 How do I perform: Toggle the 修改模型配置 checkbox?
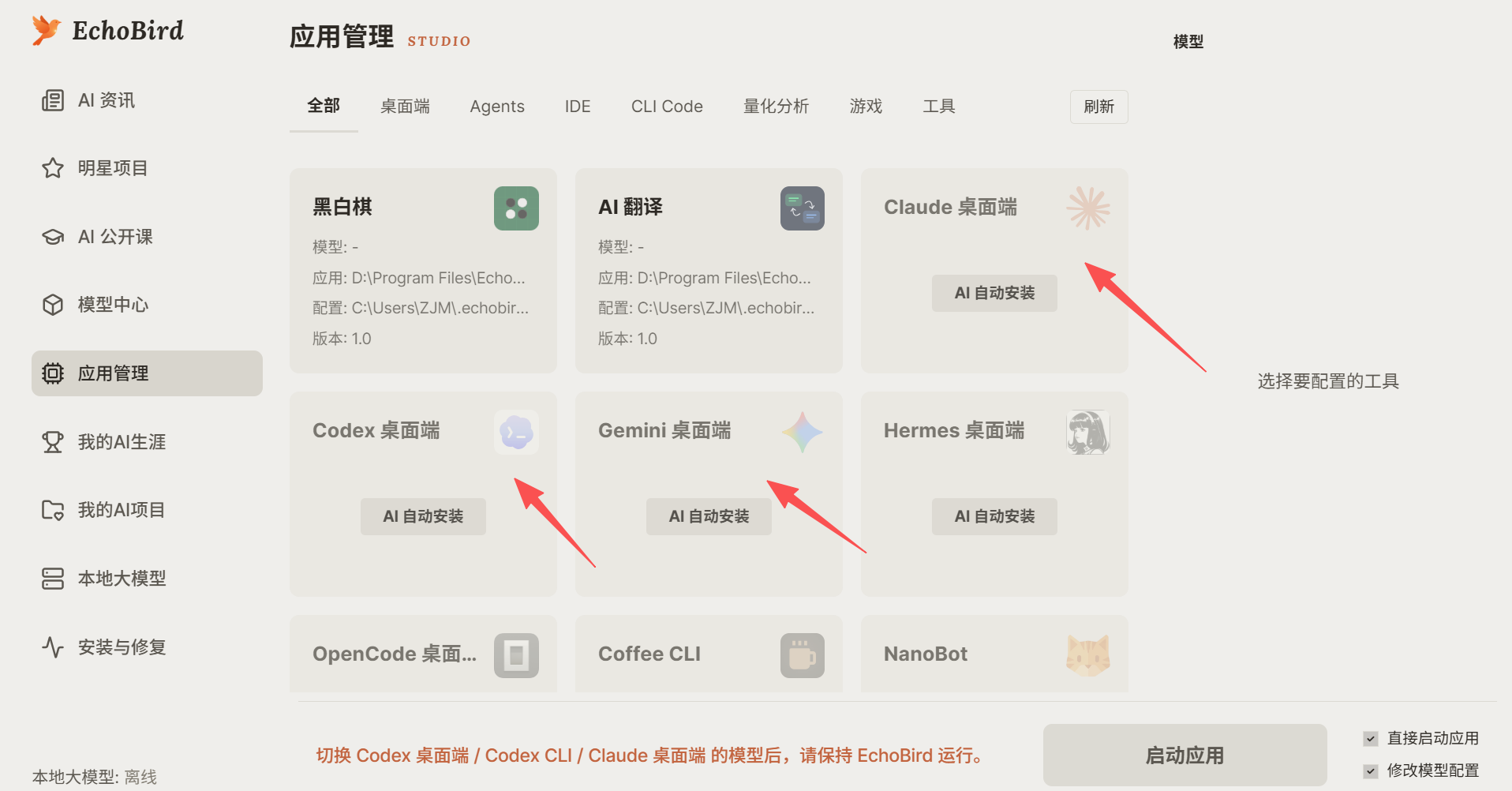pos(1371,771)
